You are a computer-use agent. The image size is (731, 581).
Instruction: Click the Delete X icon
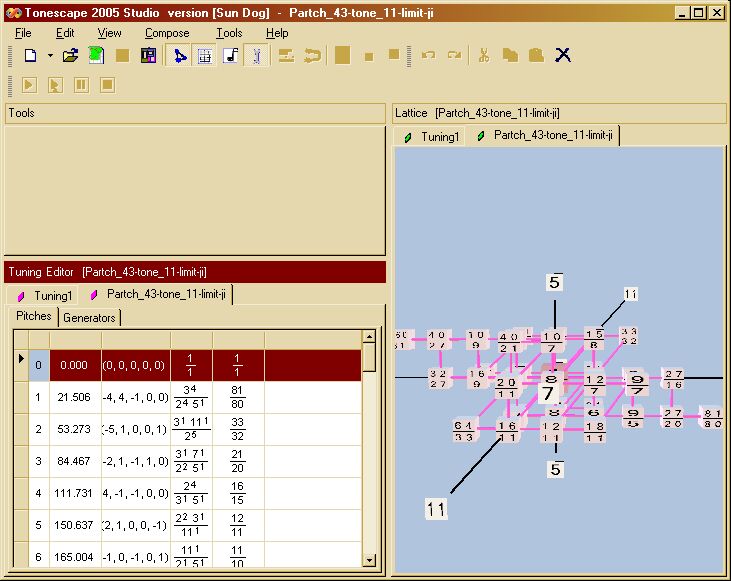[563, 55]
